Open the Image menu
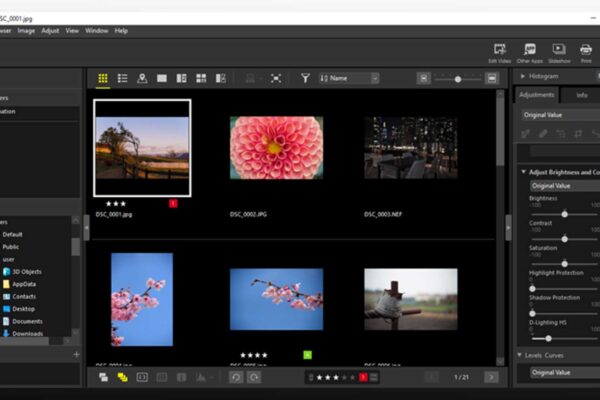The height and width of the screenshot is (400, 600). [x=26, y=31]
